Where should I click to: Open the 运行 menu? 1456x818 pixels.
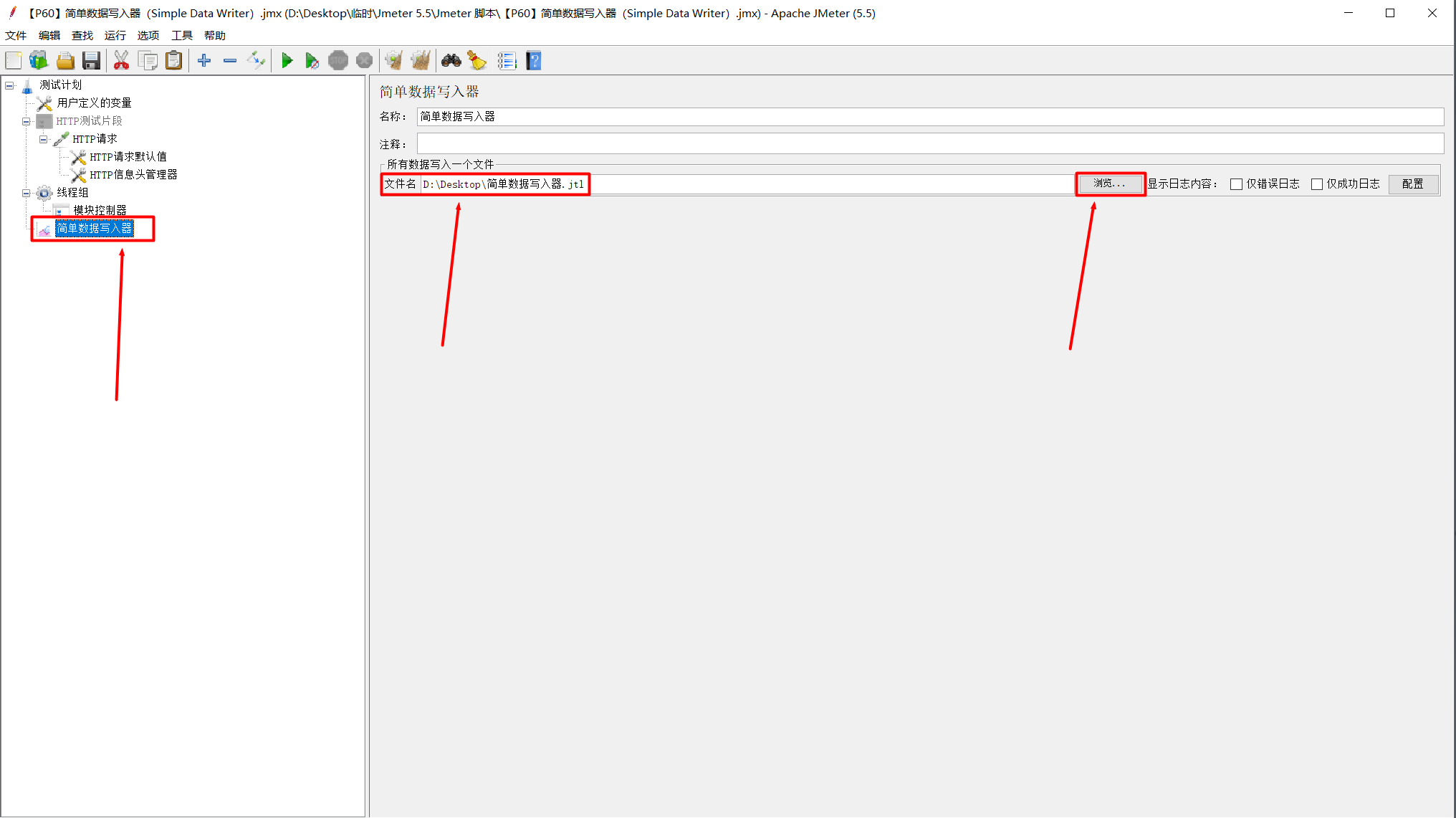click(x=115, y=35)
